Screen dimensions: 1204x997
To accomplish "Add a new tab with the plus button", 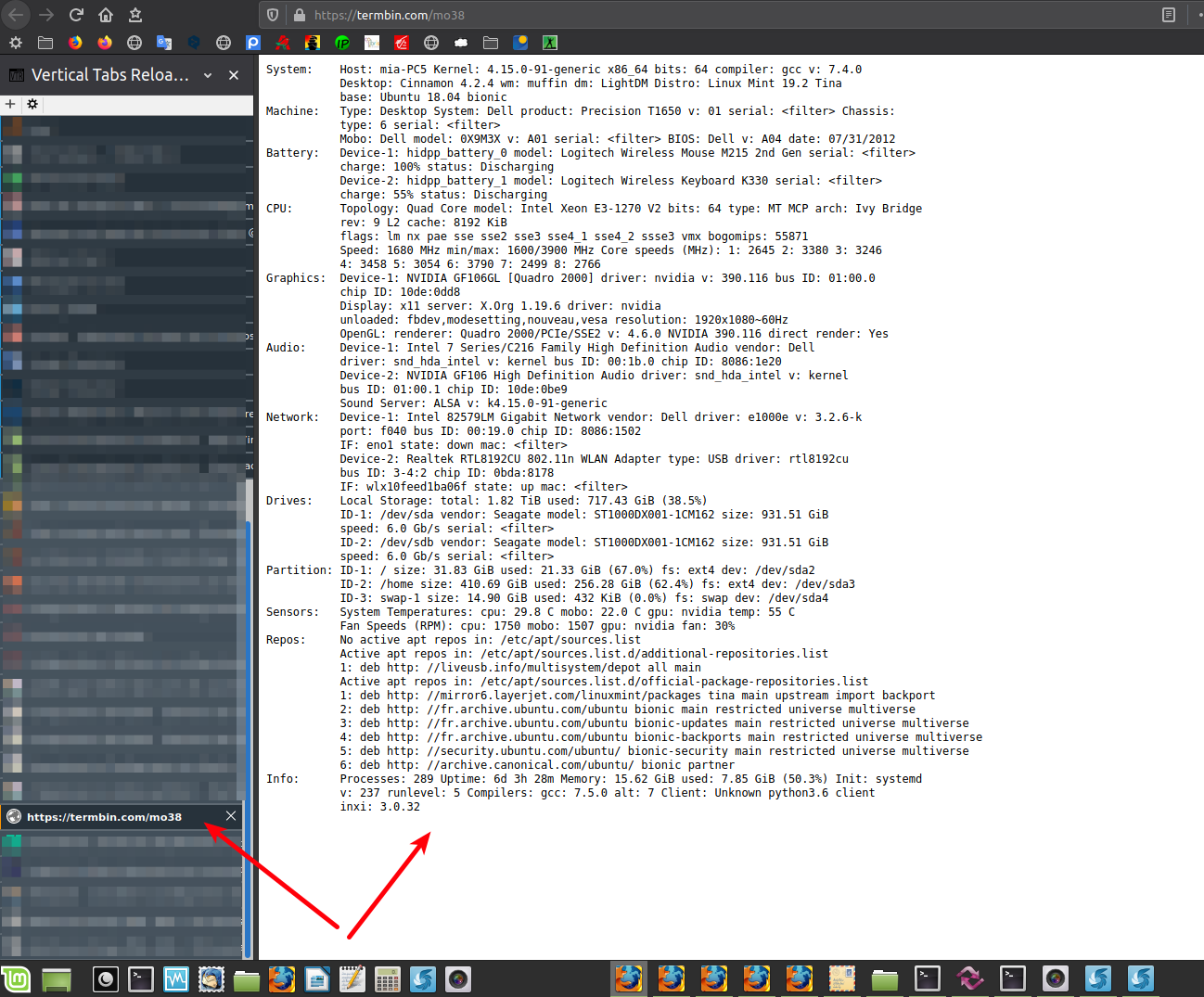I will [x=10, y=104].
